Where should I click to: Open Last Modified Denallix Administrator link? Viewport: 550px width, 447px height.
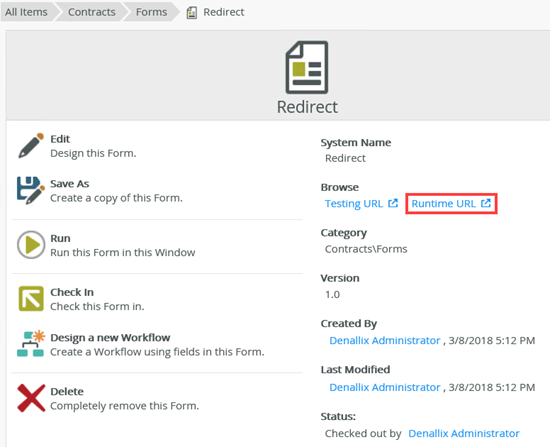(x=385, y=387)
